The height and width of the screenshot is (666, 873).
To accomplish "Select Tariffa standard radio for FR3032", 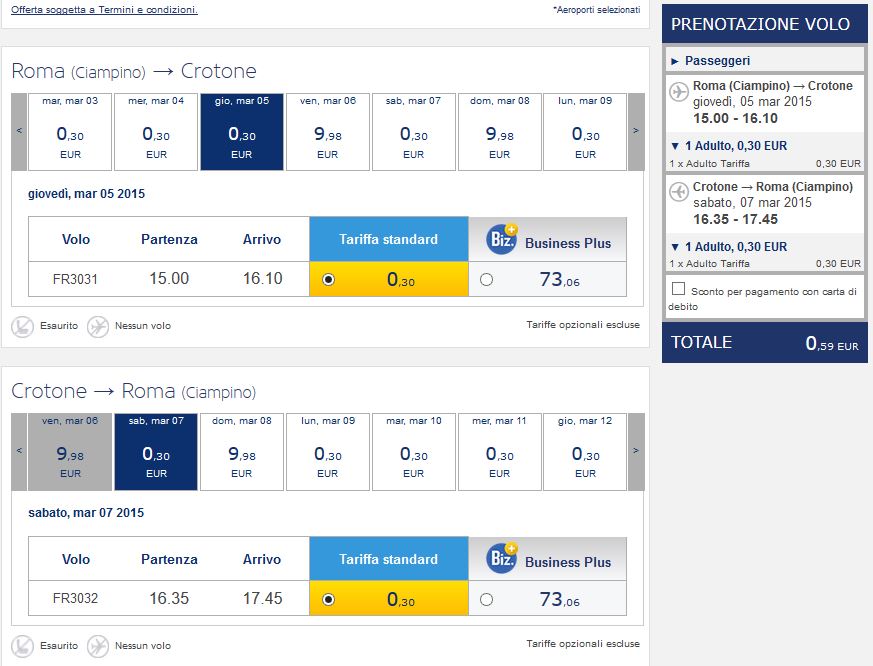I will 328,600.
